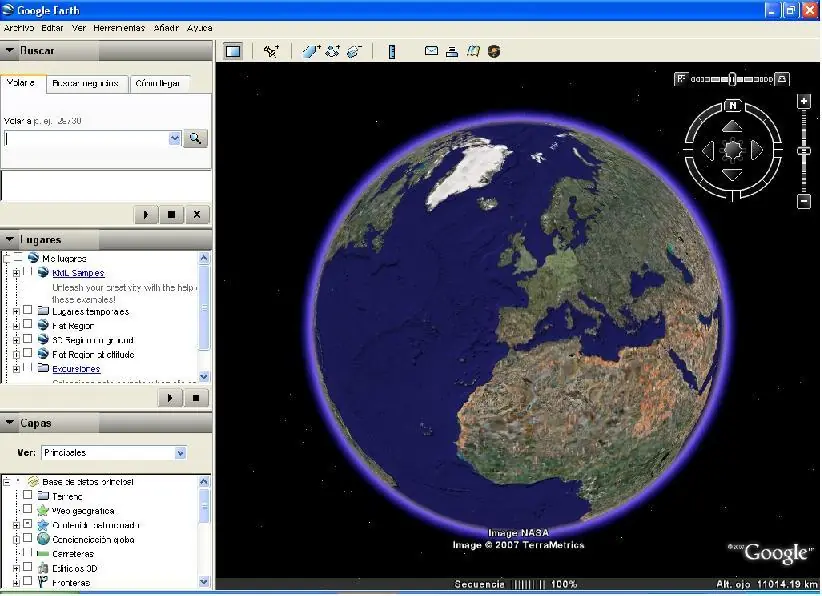Click the magnifier search button
Image resolution: width=822 pixels, height=596 pixels.
(x=195, y=139)
